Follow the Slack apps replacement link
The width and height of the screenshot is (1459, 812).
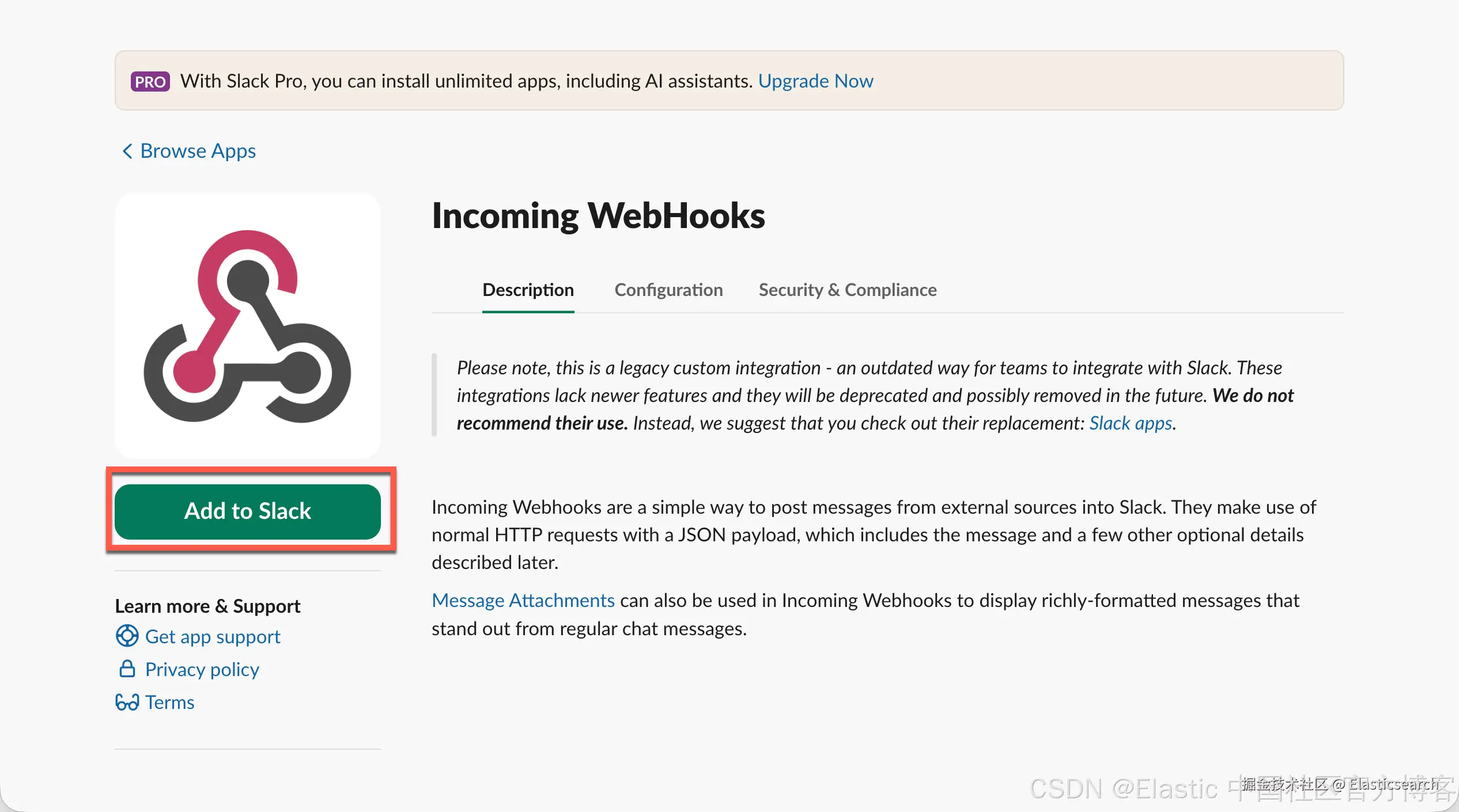tap(1131, 423)
